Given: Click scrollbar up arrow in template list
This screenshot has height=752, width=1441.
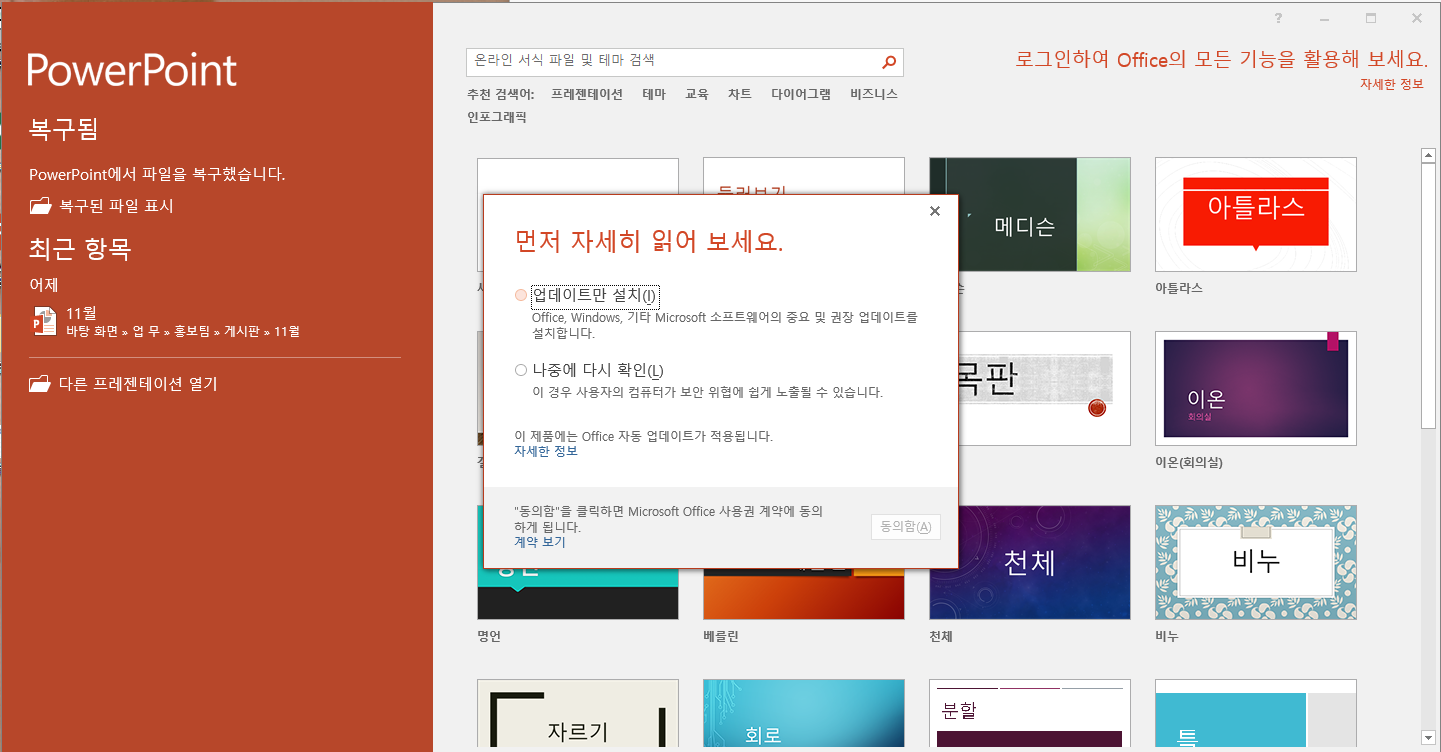Looking at the screenshot, I should [1428, 155].
